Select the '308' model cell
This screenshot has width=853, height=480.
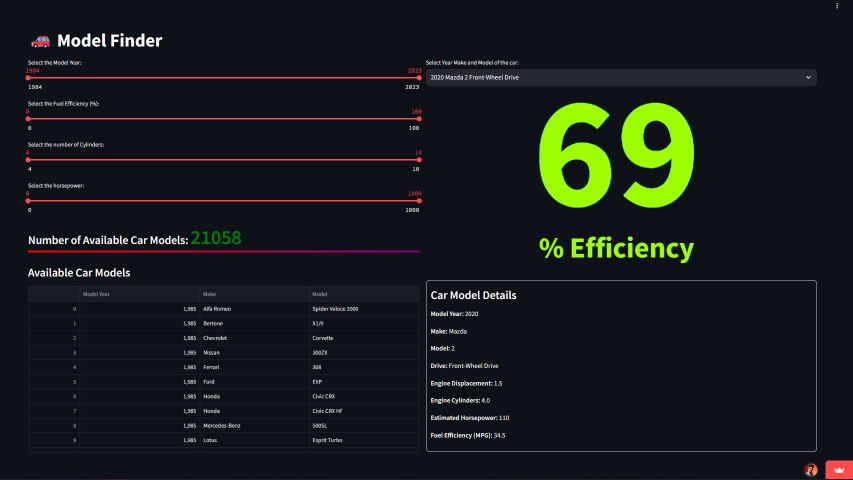point(363,367)
